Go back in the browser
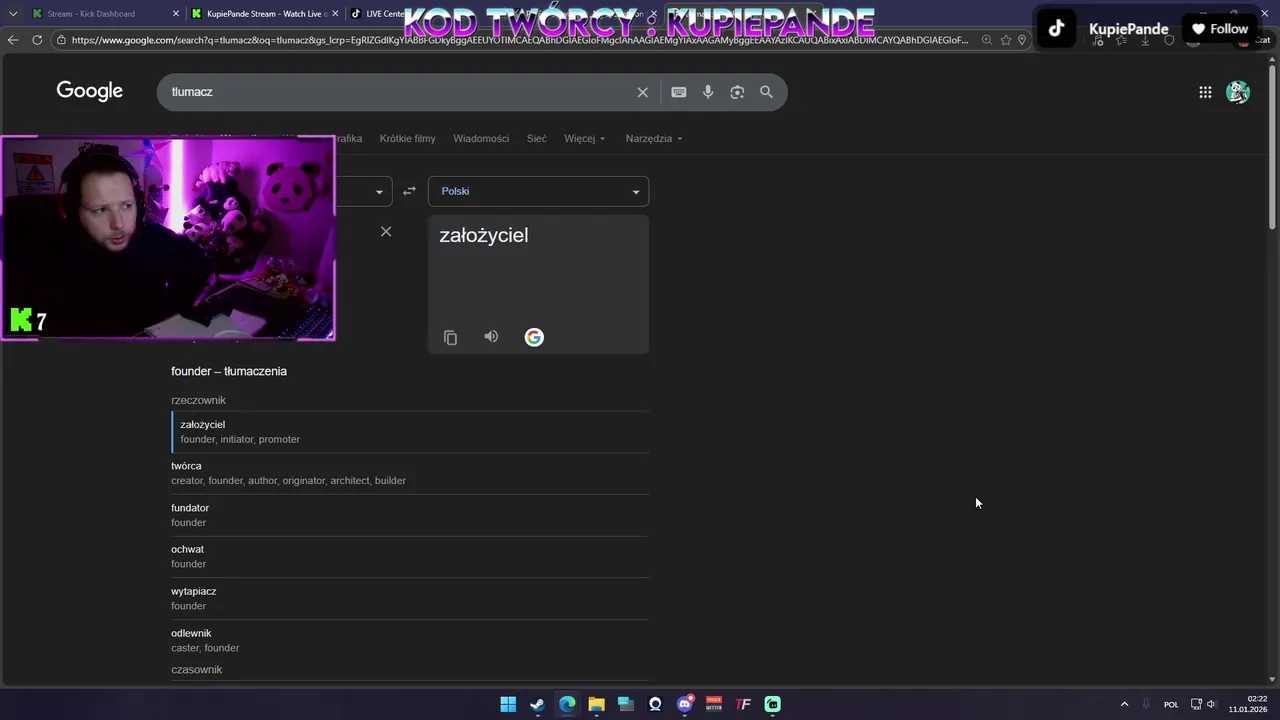This screenshot has height=720, width=1280. 13,40
